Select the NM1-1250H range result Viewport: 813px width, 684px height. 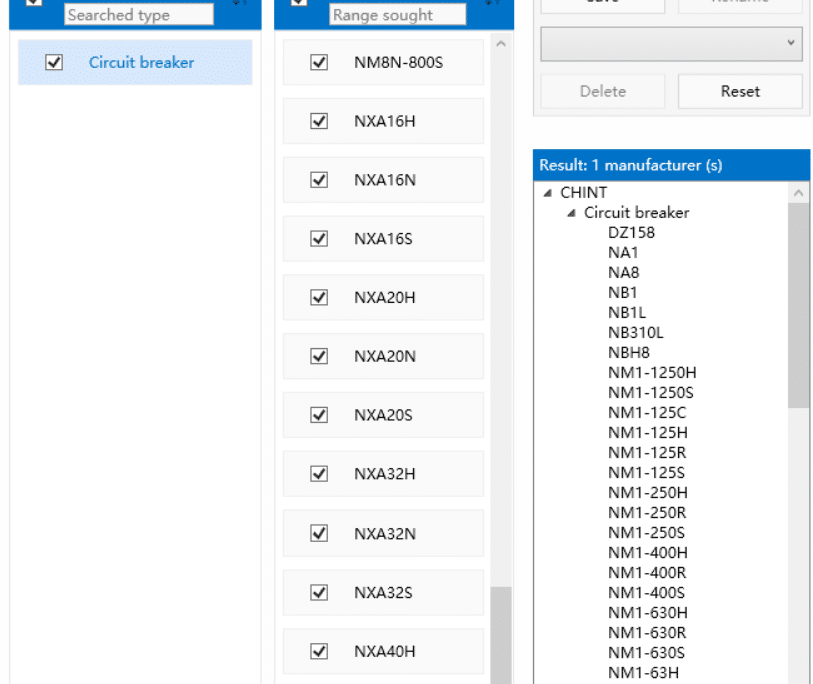coord(652,372)
